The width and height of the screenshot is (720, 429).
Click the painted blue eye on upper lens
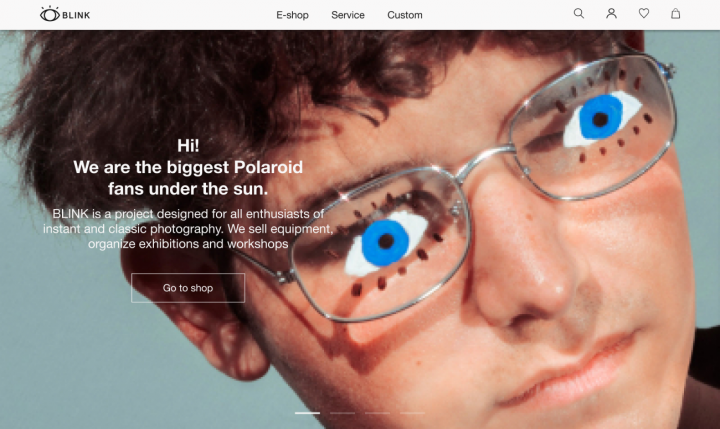pyautogui.click(x=601, y=117)
